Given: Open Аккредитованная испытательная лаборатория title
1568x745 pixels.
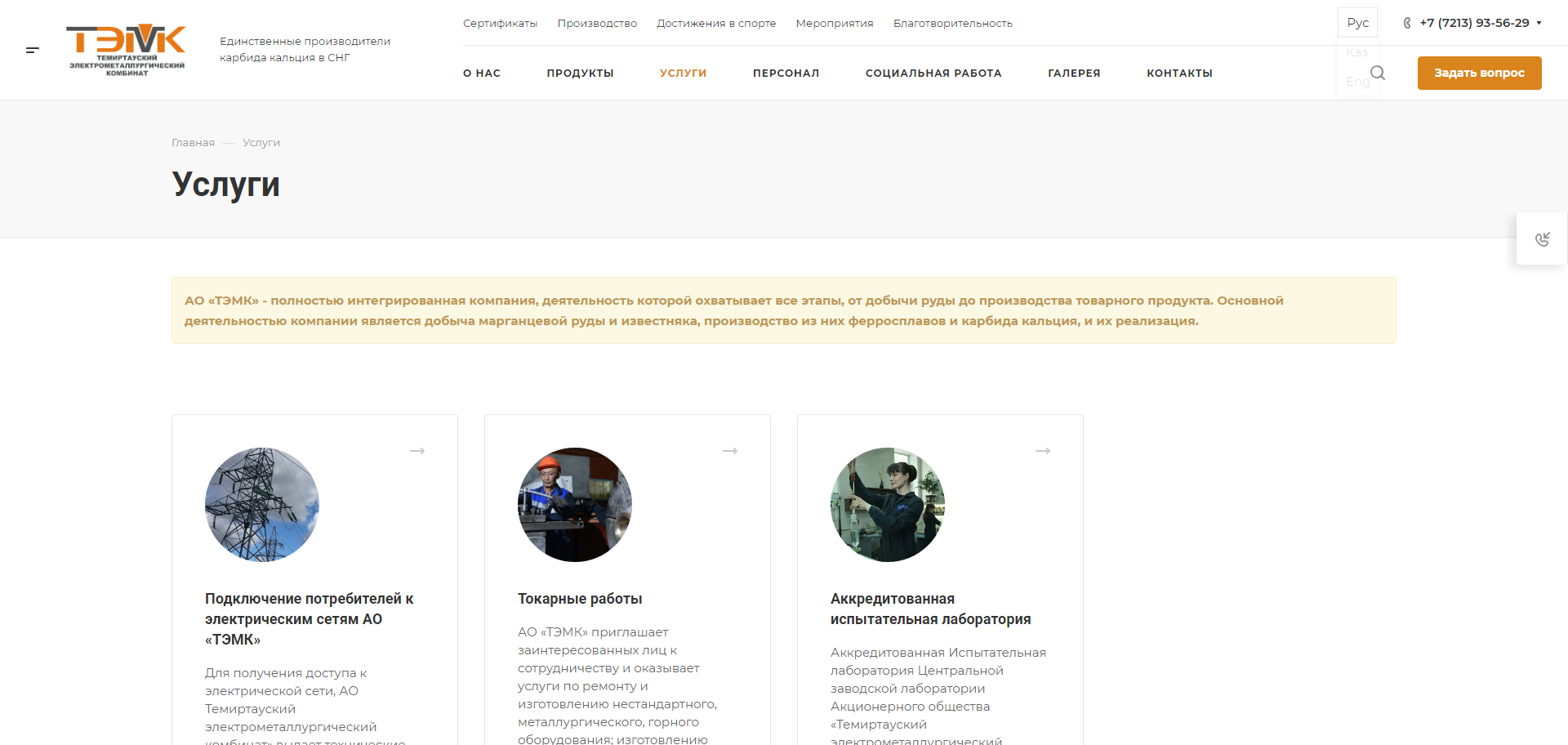Looking at the screenshot, I should [x=930, y=609].
